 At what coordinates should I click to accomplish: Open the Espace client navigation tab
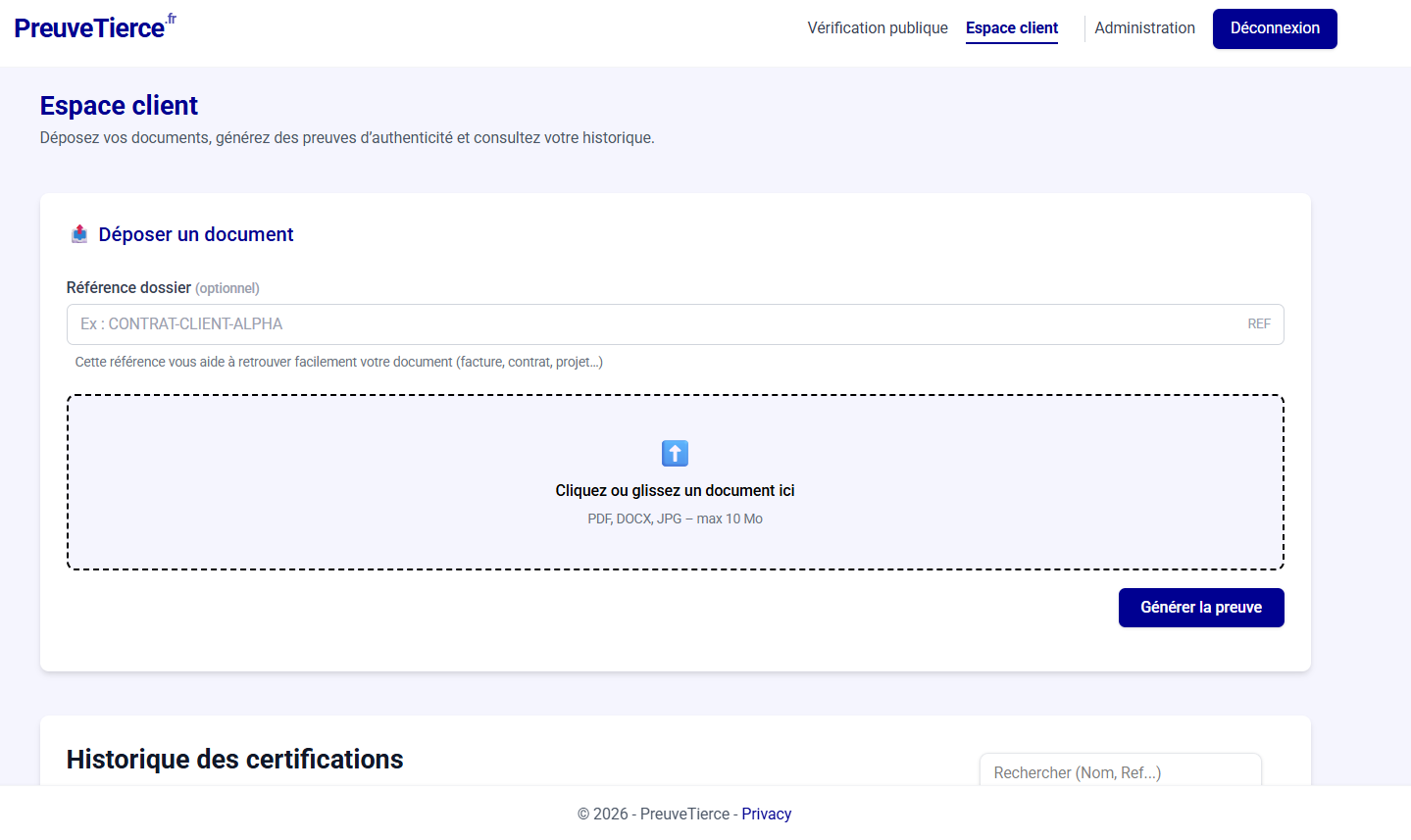1011,27
